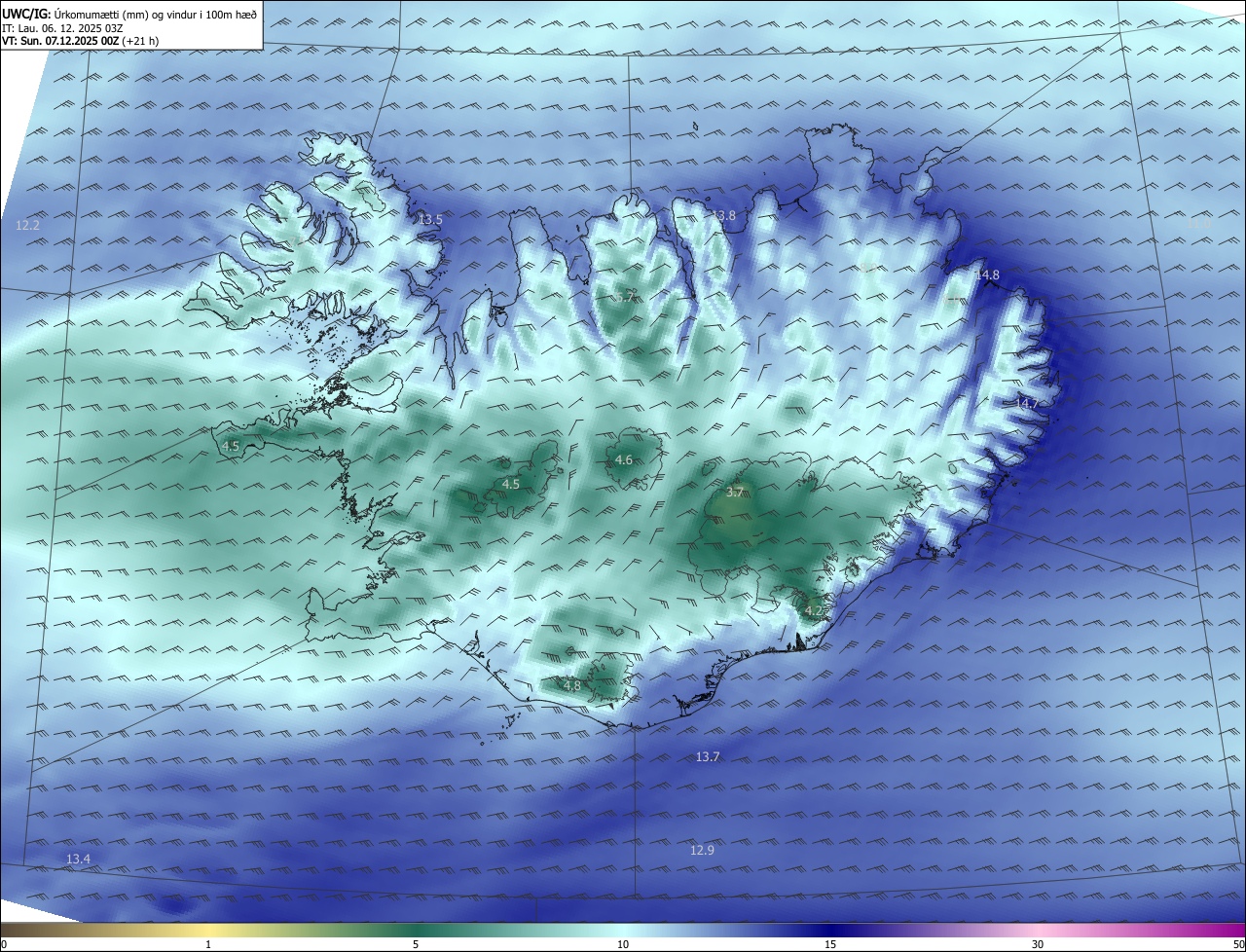Viewport: 1246px width, 952px height.
Task: Click the colorbar tick label 5
Action: (x=416, y=944)
